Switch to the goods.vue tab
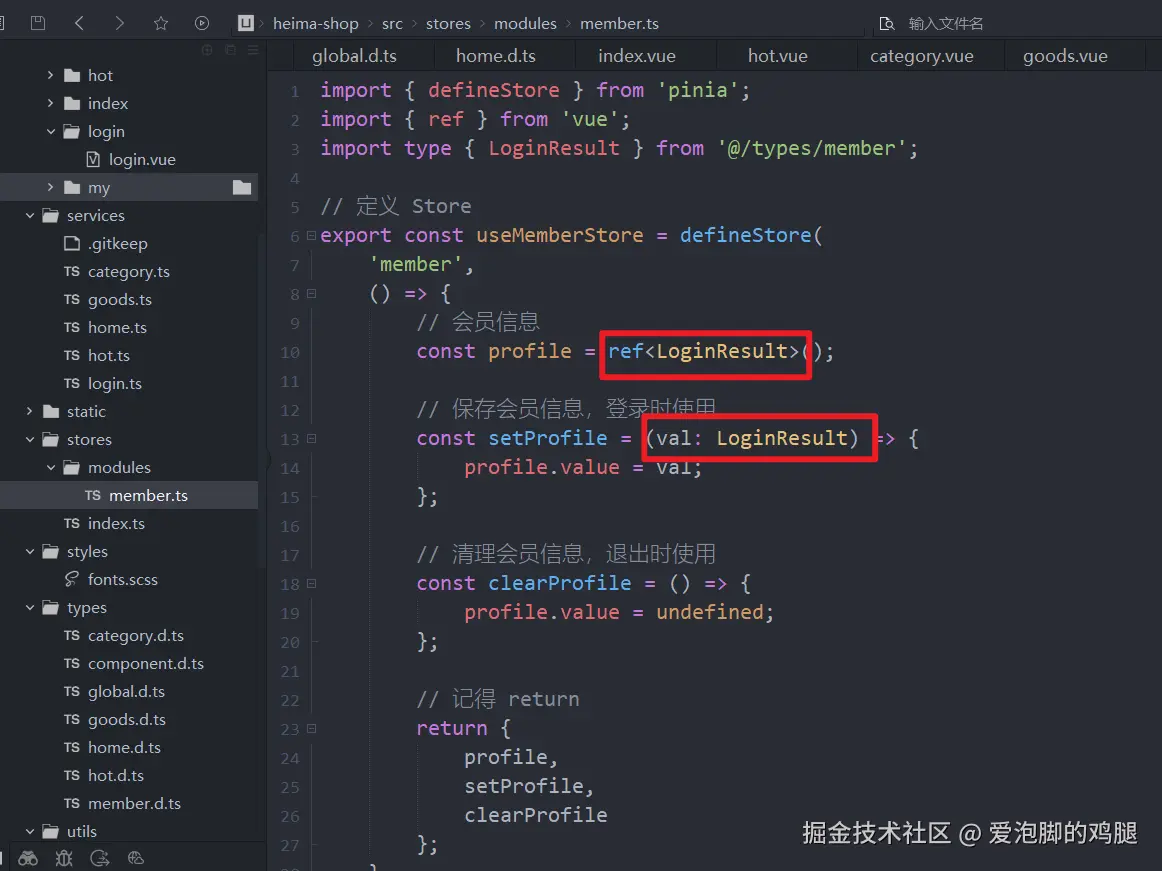 coord(1066,56)
